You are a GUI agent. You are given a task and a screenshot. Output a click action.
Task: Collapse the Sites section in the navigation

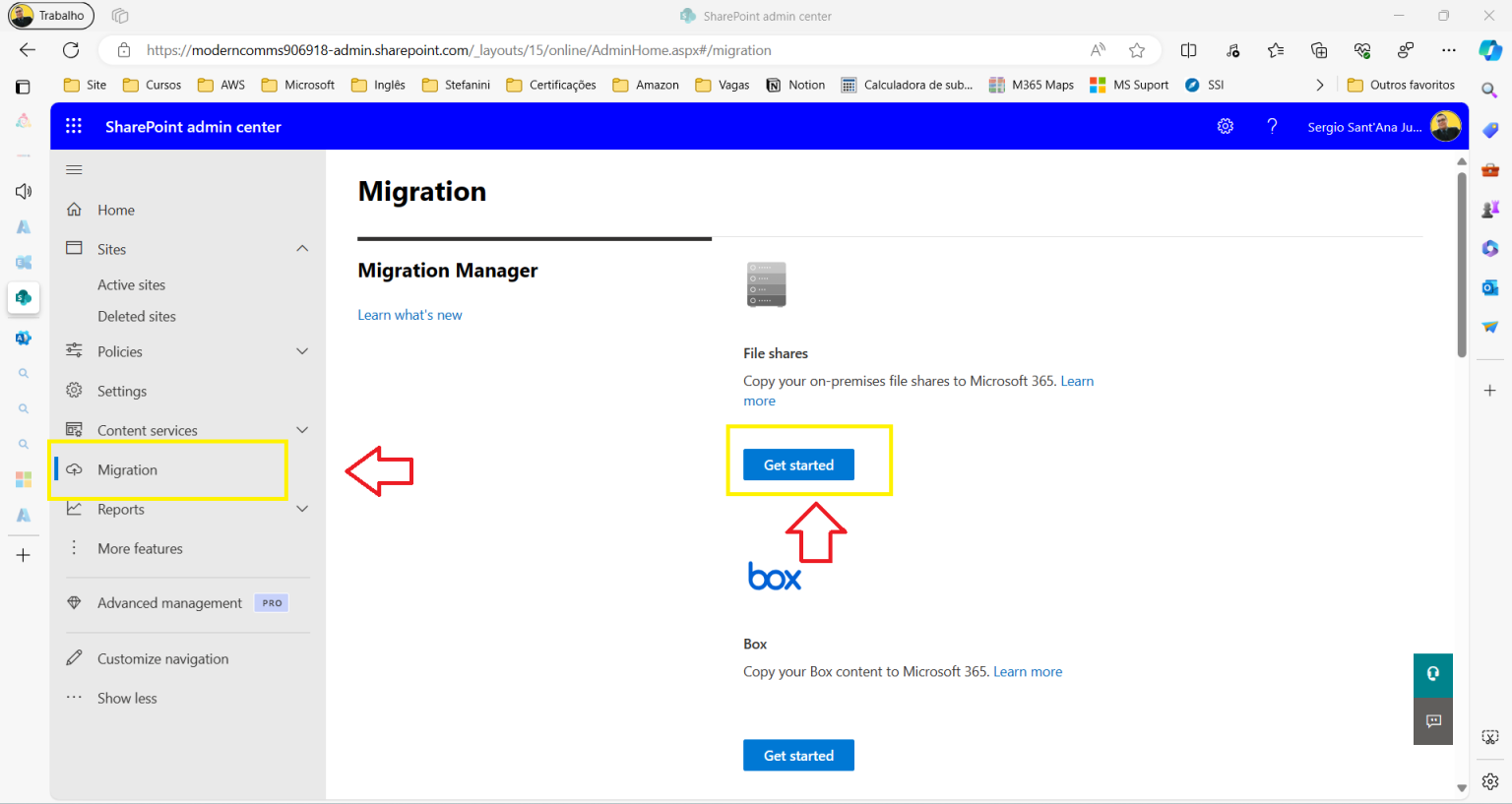point(302,248)
